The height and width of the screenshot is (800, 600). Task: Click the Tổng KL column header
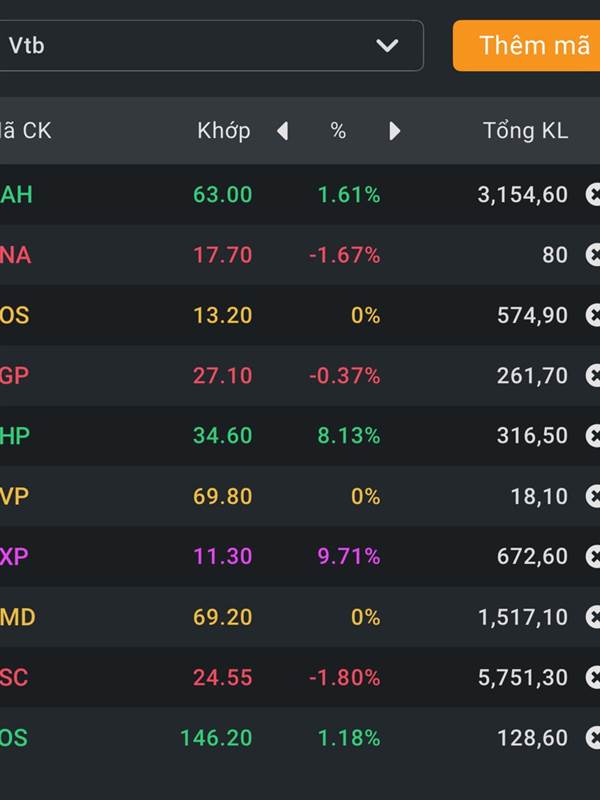click(x=525, y=131)
